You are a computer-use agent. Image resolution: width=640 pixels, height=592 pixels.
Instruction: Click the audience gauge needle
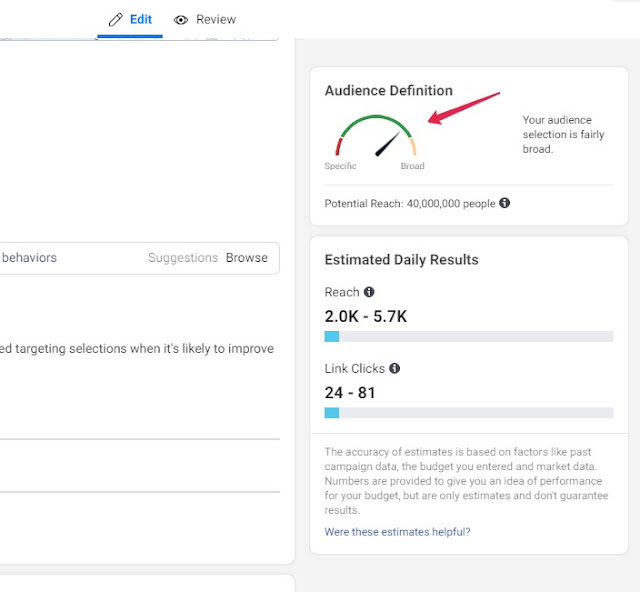387,144
